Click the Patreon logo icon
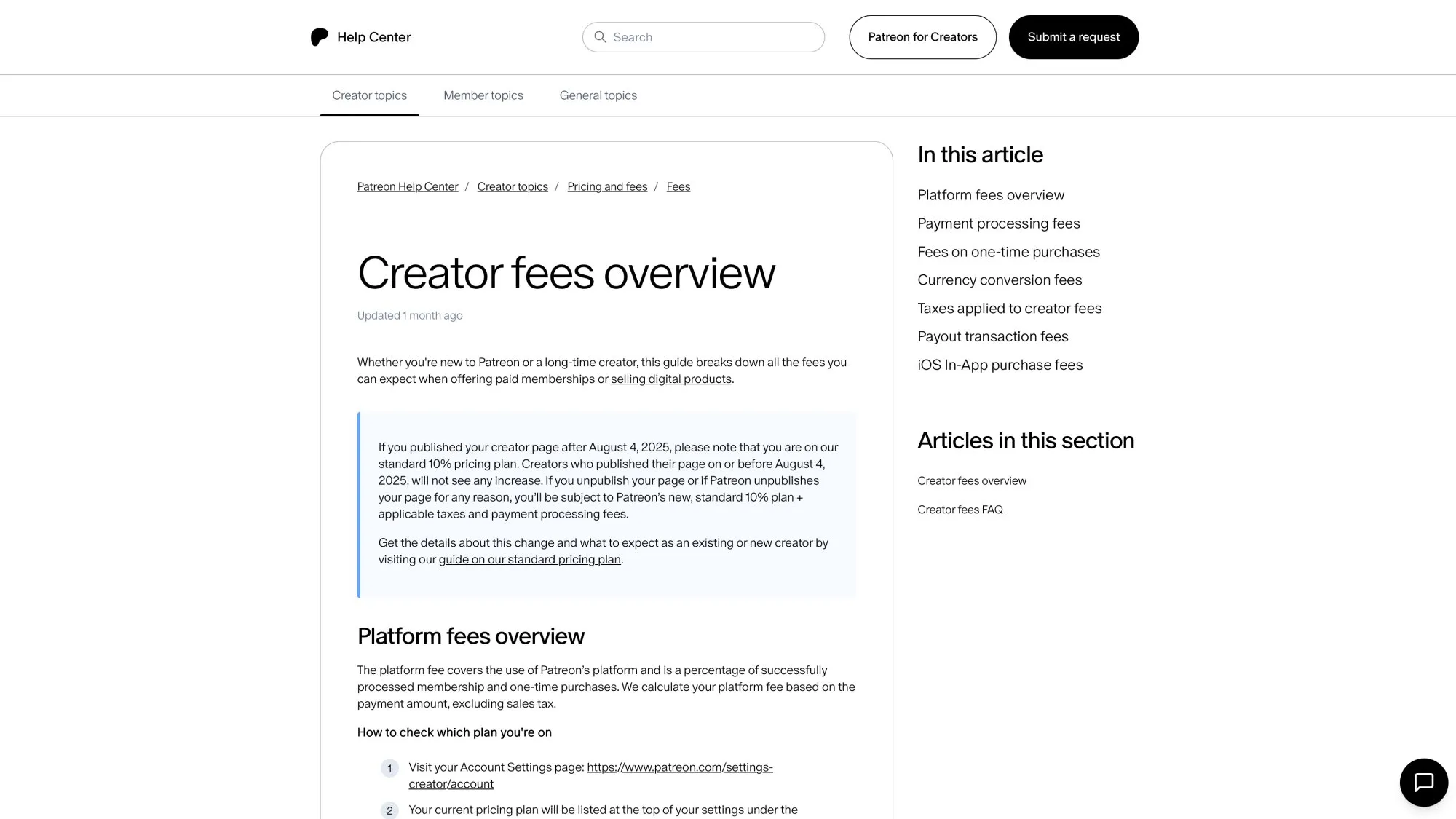Viewport: 1456px width, 819px height. (x=318, y=37)
